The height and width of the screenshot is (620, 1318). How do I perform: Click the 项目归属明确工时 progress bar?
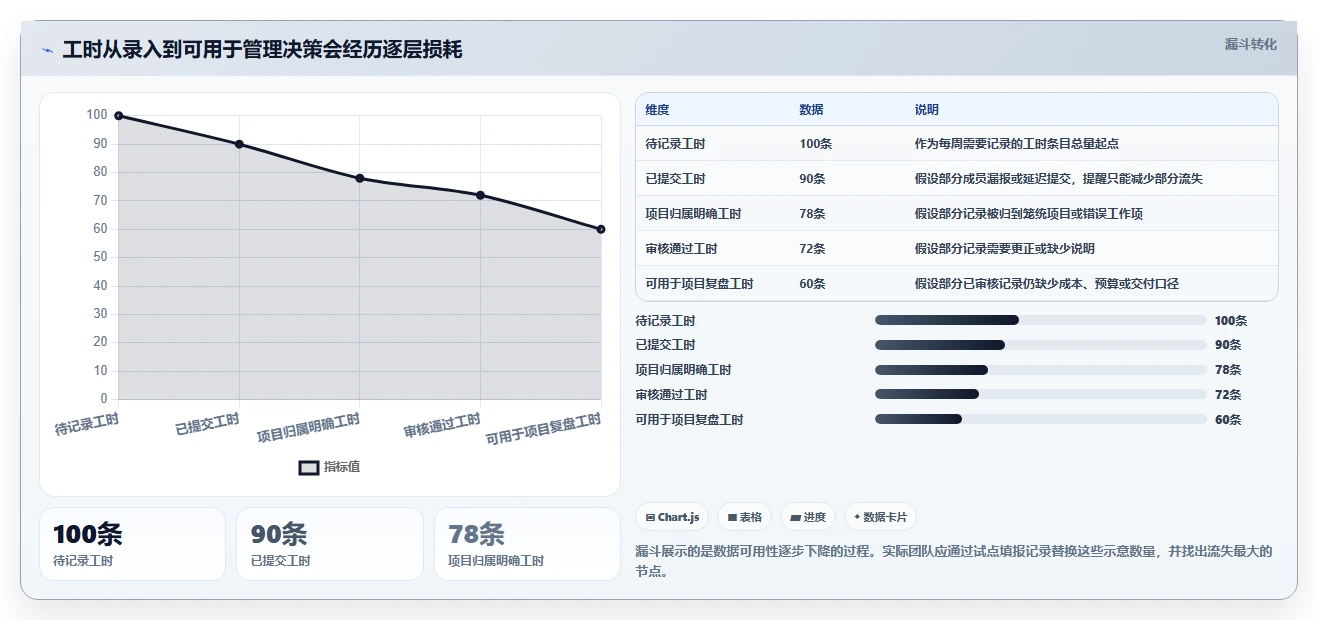(1041, 370)
